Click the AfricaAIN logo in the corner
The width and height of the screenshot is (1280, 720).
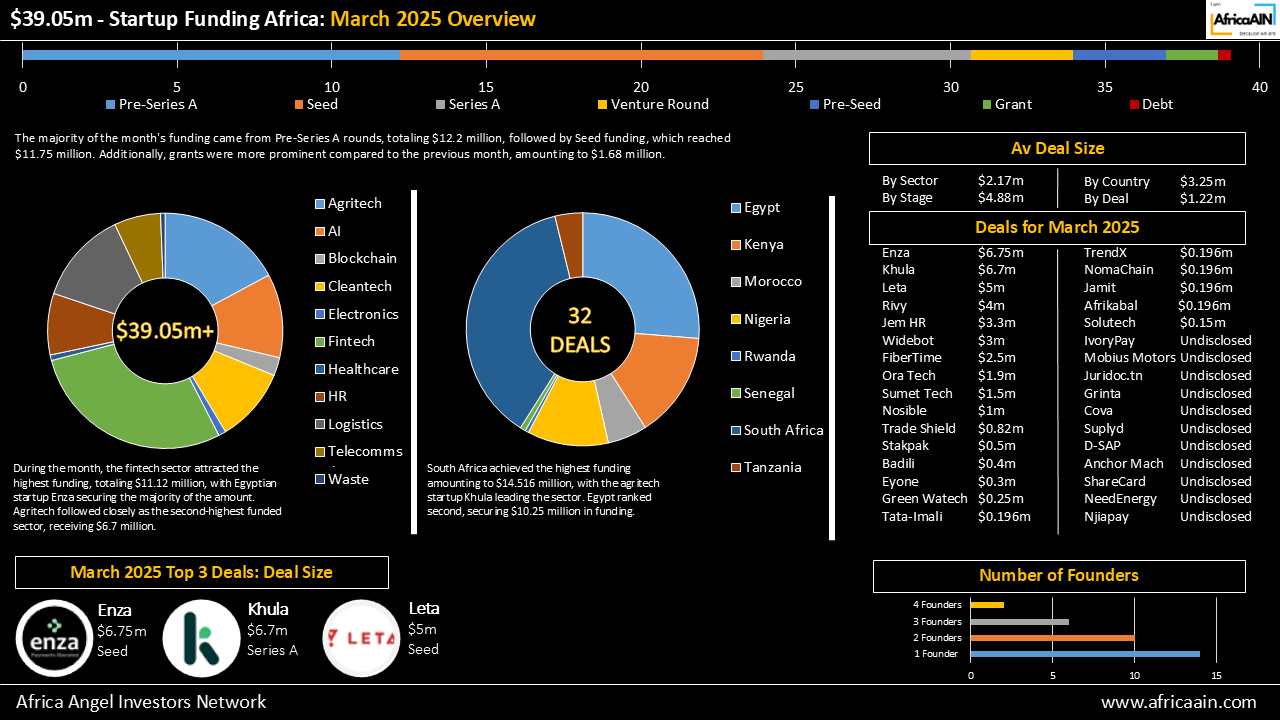[x=1242, y=19]
